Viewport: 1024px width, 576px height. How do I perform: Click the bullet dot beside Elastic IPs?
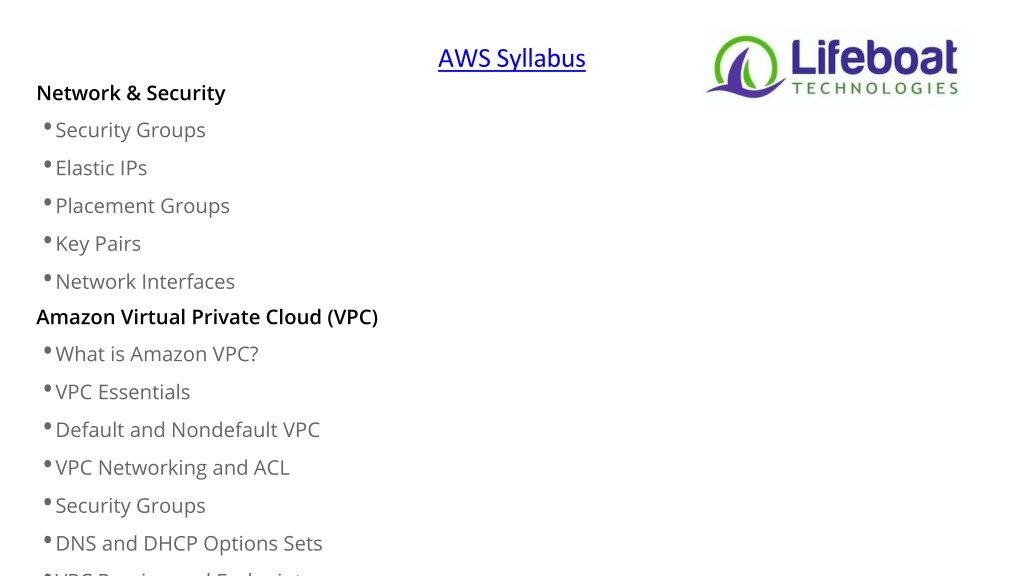(x=48, y=165)
